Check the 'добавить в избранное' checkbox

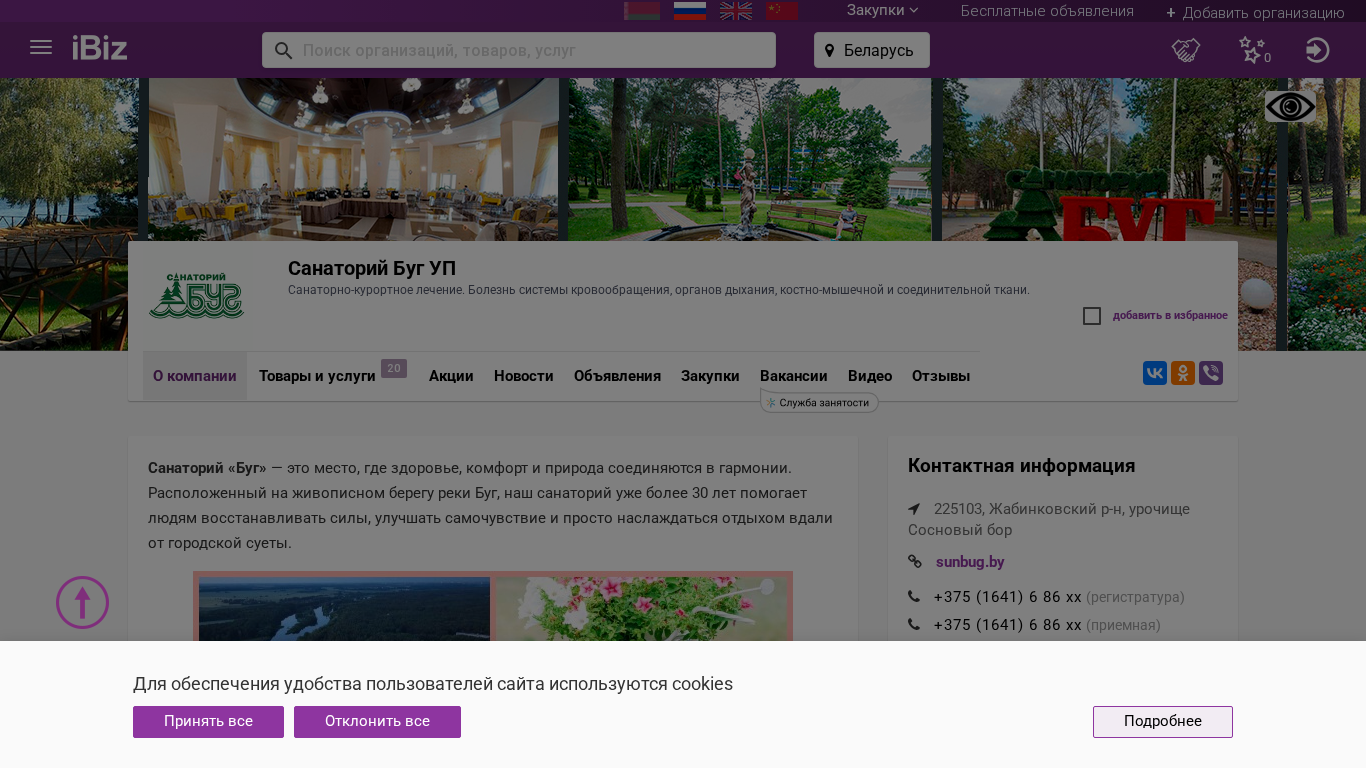(1092, 316)
